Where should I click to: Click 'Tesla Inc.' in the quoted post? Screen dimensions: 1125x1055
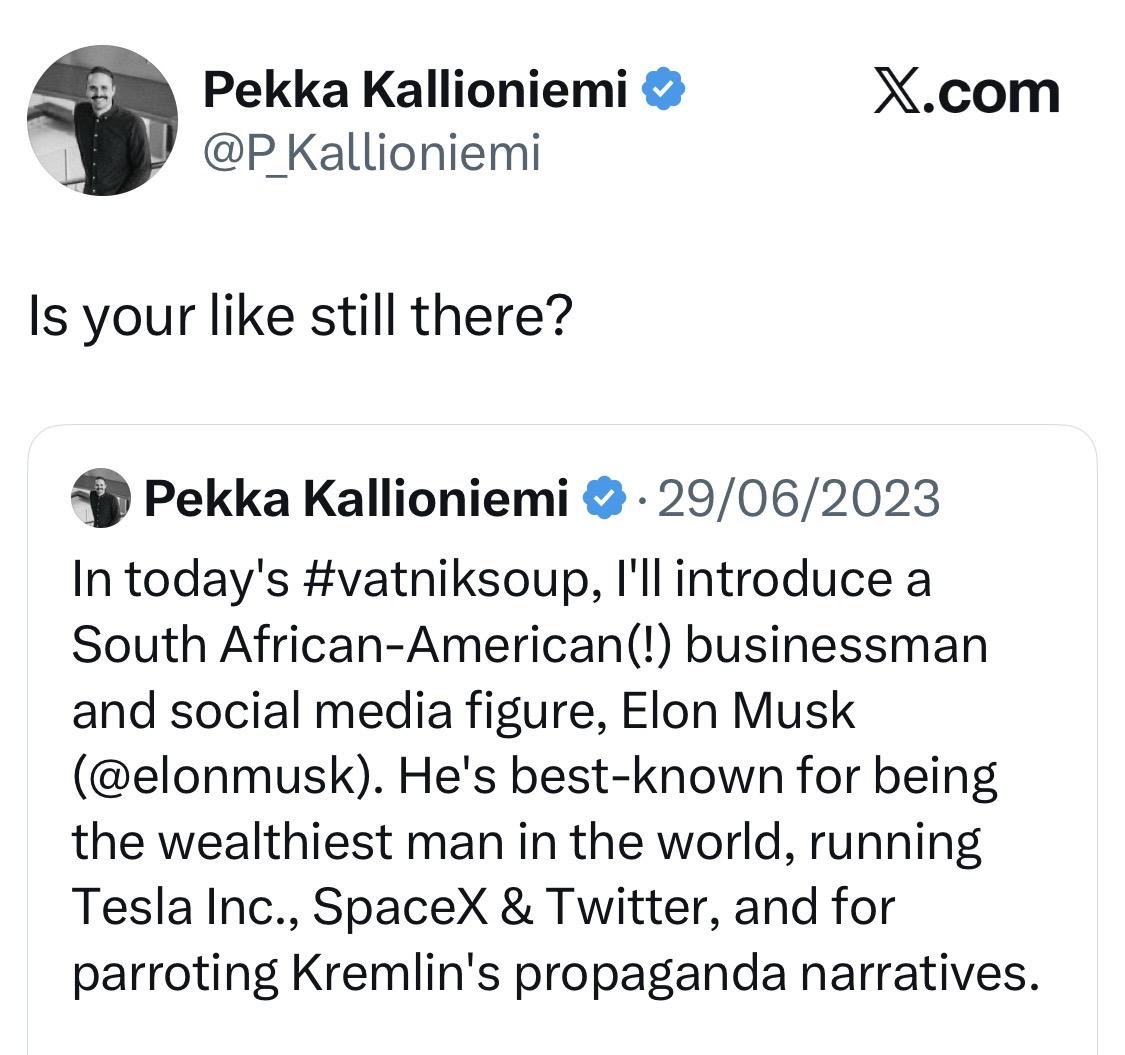pos(186,907)
